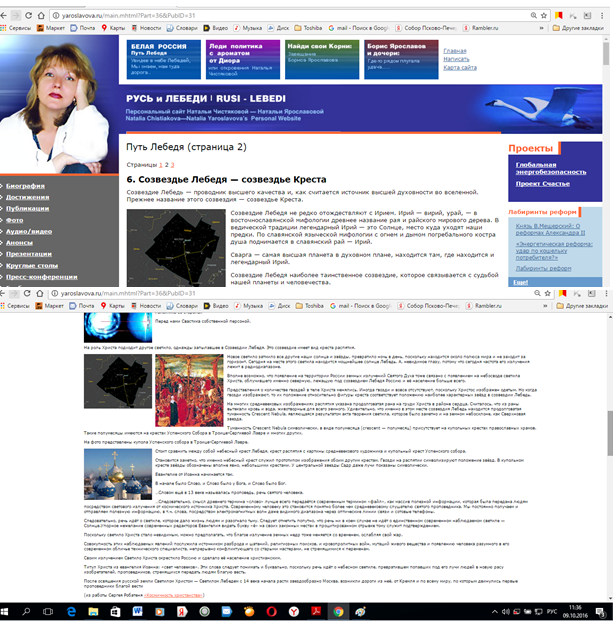The height and width of the screenshot is (621, 613).
Task: Open Биография in the left menu
Action: 25,186
